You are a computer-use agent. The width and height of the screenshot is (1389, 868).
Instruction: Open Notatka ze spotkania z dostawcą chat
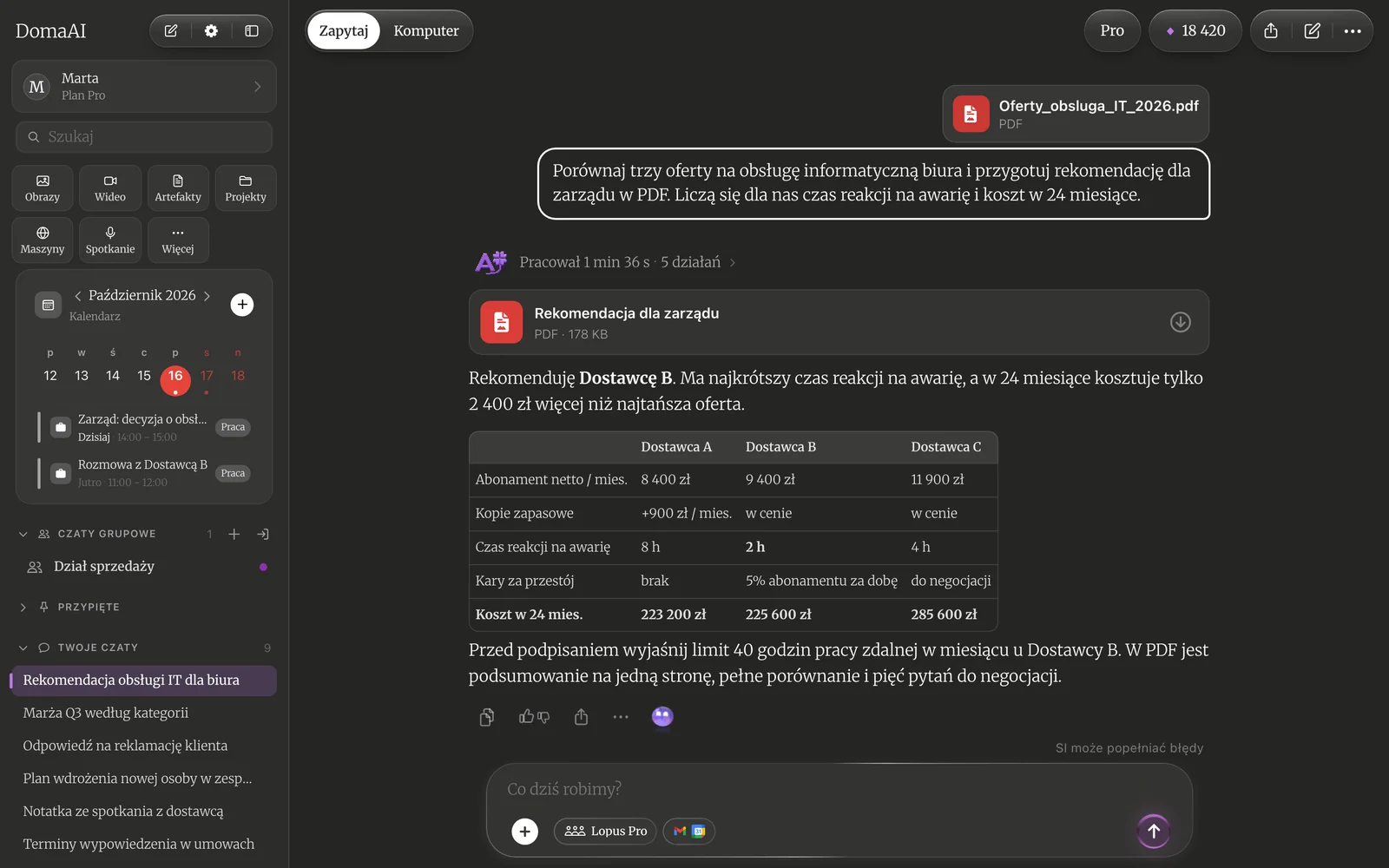pos(143,812)
